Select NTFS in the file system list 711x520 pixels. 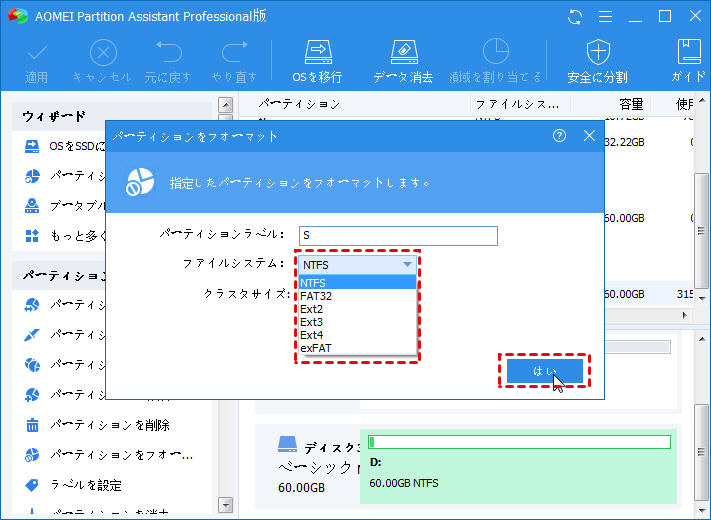click(357, 283)
